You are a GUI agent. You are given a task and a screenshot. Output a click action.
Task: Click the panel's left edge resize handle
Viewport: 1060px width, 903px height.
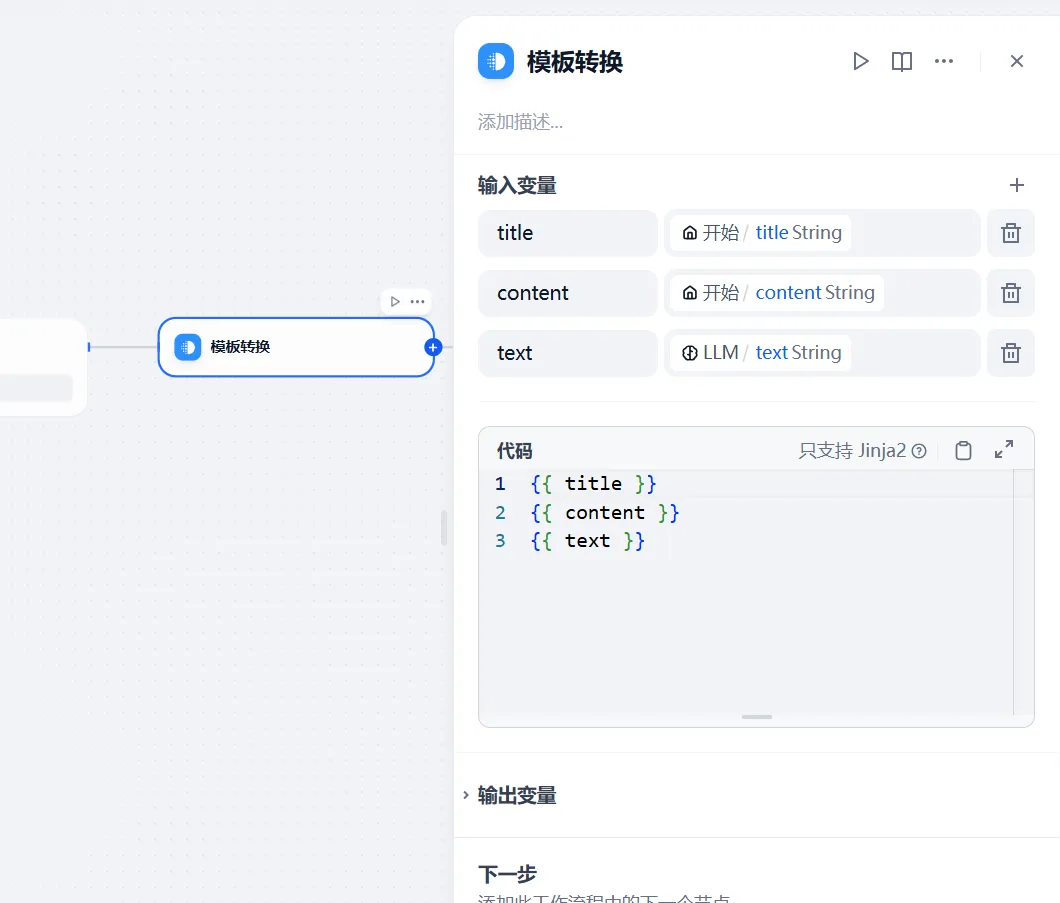pyautogui.click(x=444, y=528)
